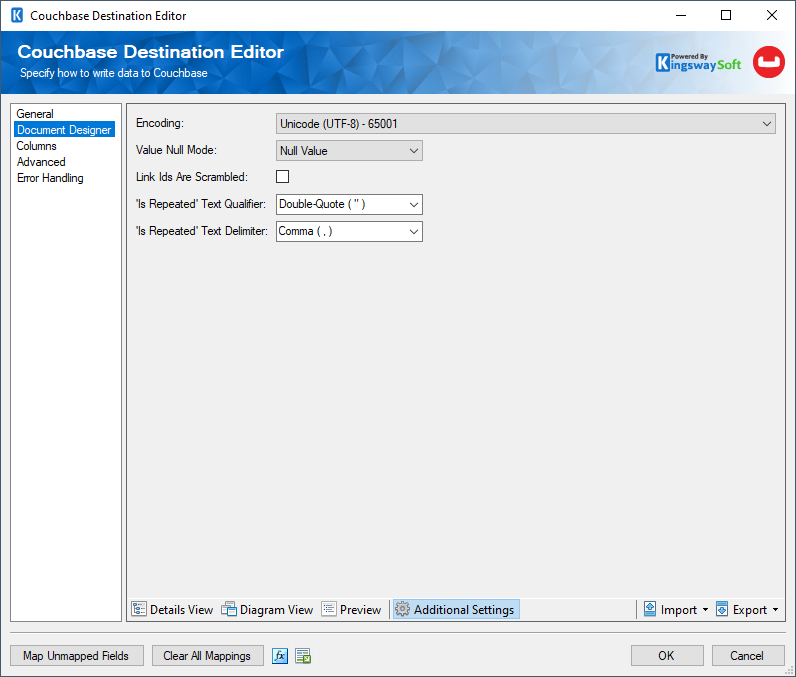796x677 pixels.
Task: Click the Couchbase Destination Editor header title
Action: [x=150, y=52]
